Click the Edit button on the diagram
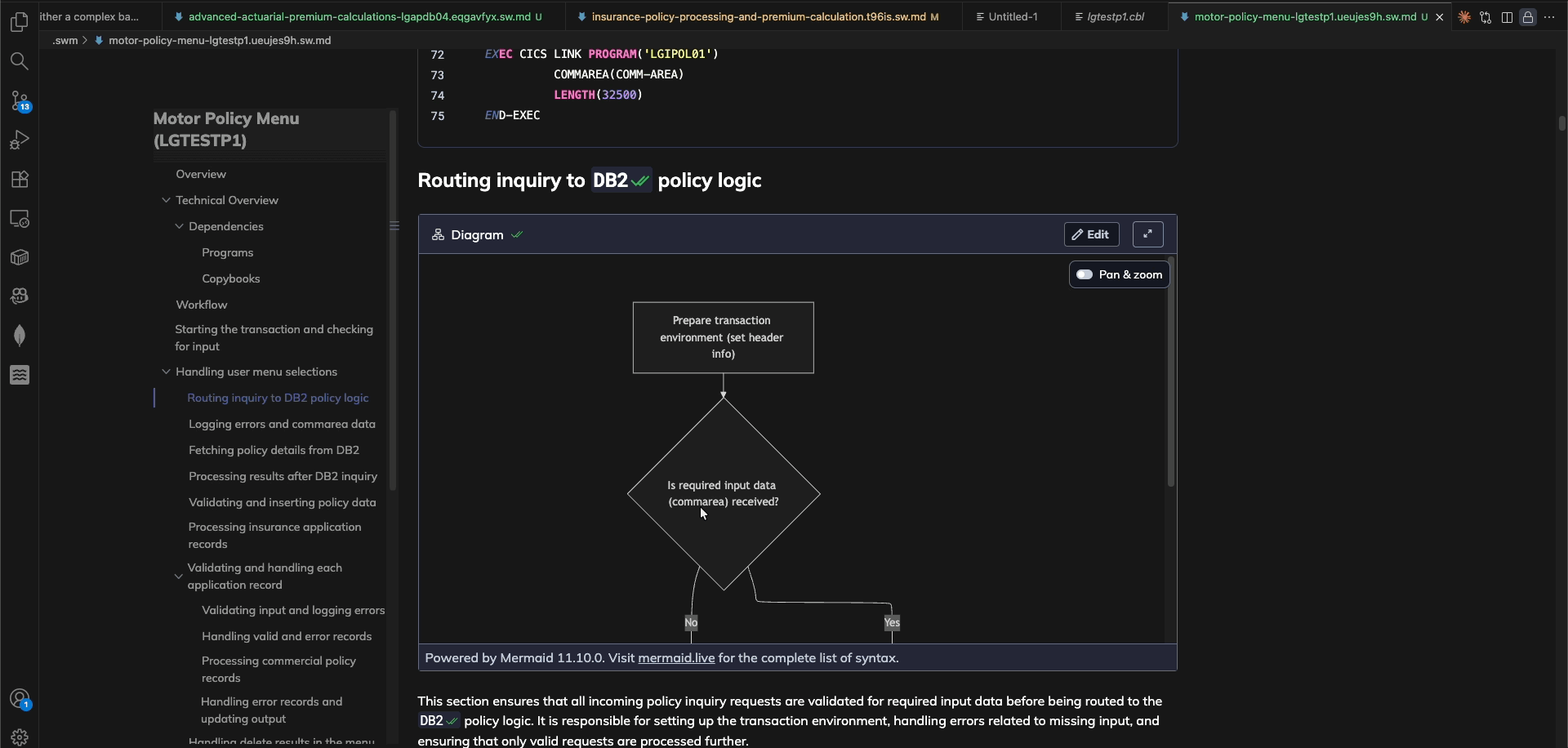1568x748 pixels. tap(1092, 234)
